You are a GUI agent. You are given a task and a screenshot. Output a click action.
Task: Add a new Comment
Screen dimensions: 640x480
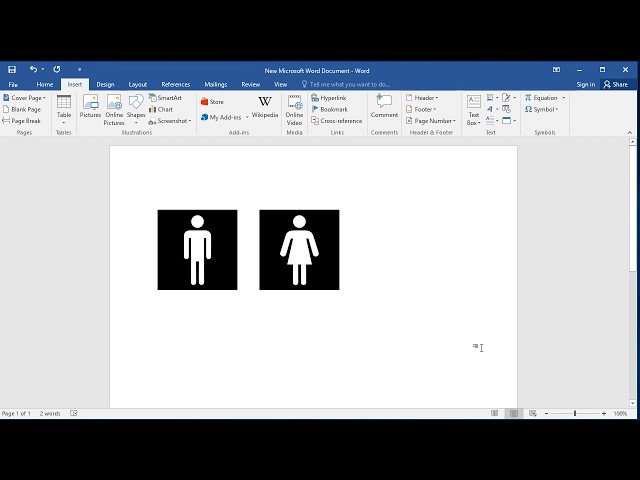pyautogui.click(x=384, y=106)
